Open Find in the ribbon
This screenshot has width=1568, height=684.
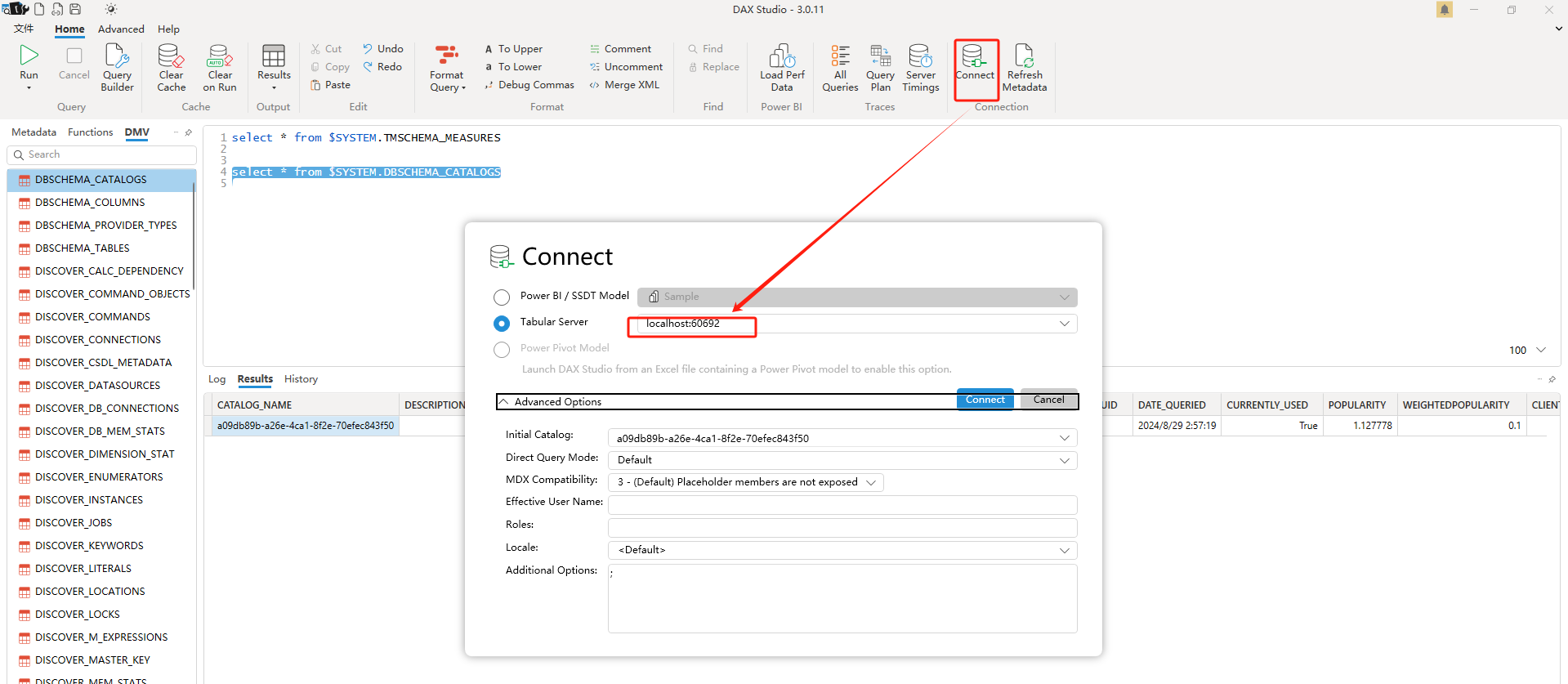coord(706,49)
